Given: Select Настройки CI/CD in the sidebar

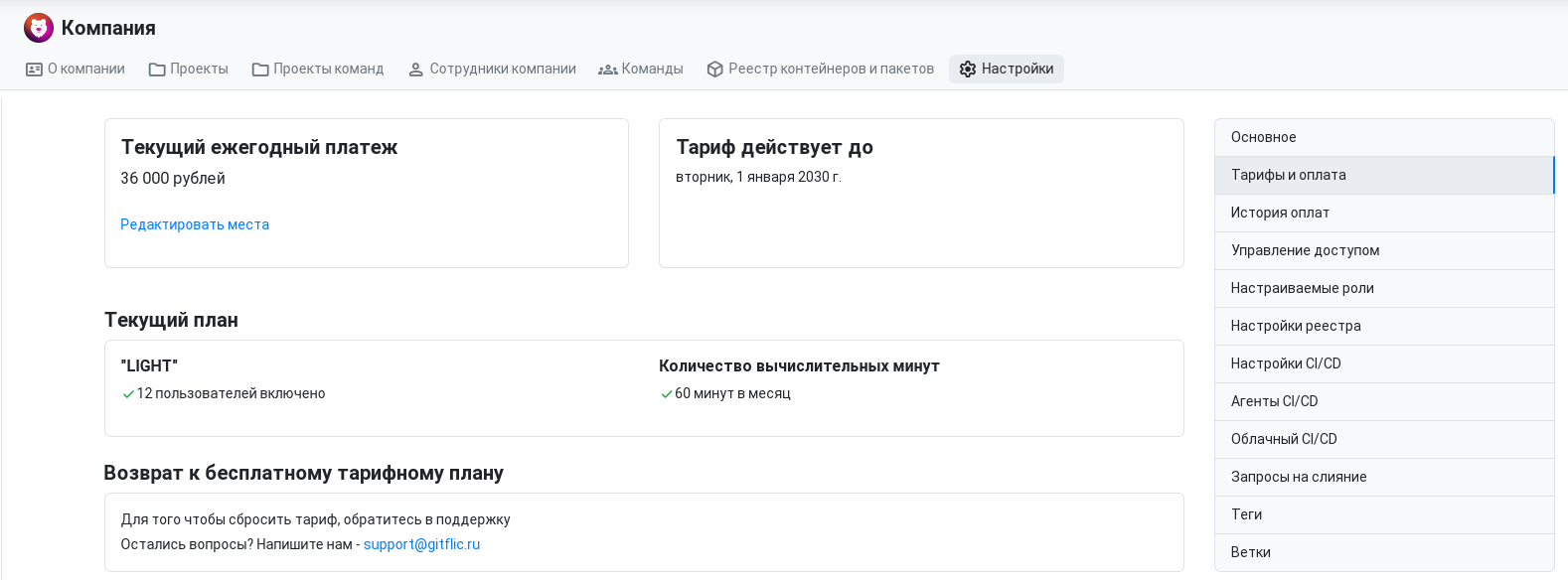Looking at the screenshot, I should (x=1384, y=363).
